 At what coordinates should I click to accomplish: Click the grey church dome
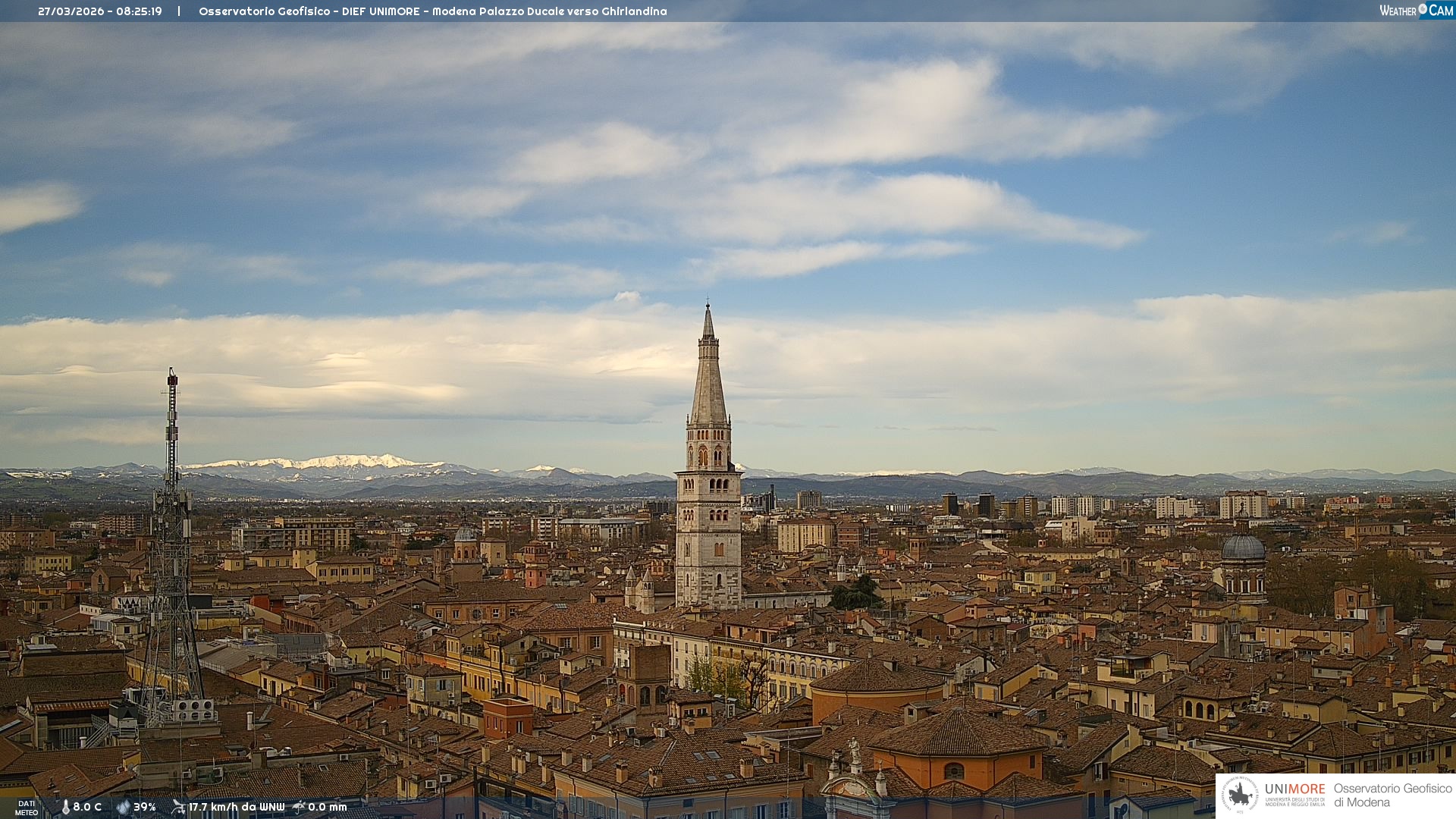tap(1243, 548)
